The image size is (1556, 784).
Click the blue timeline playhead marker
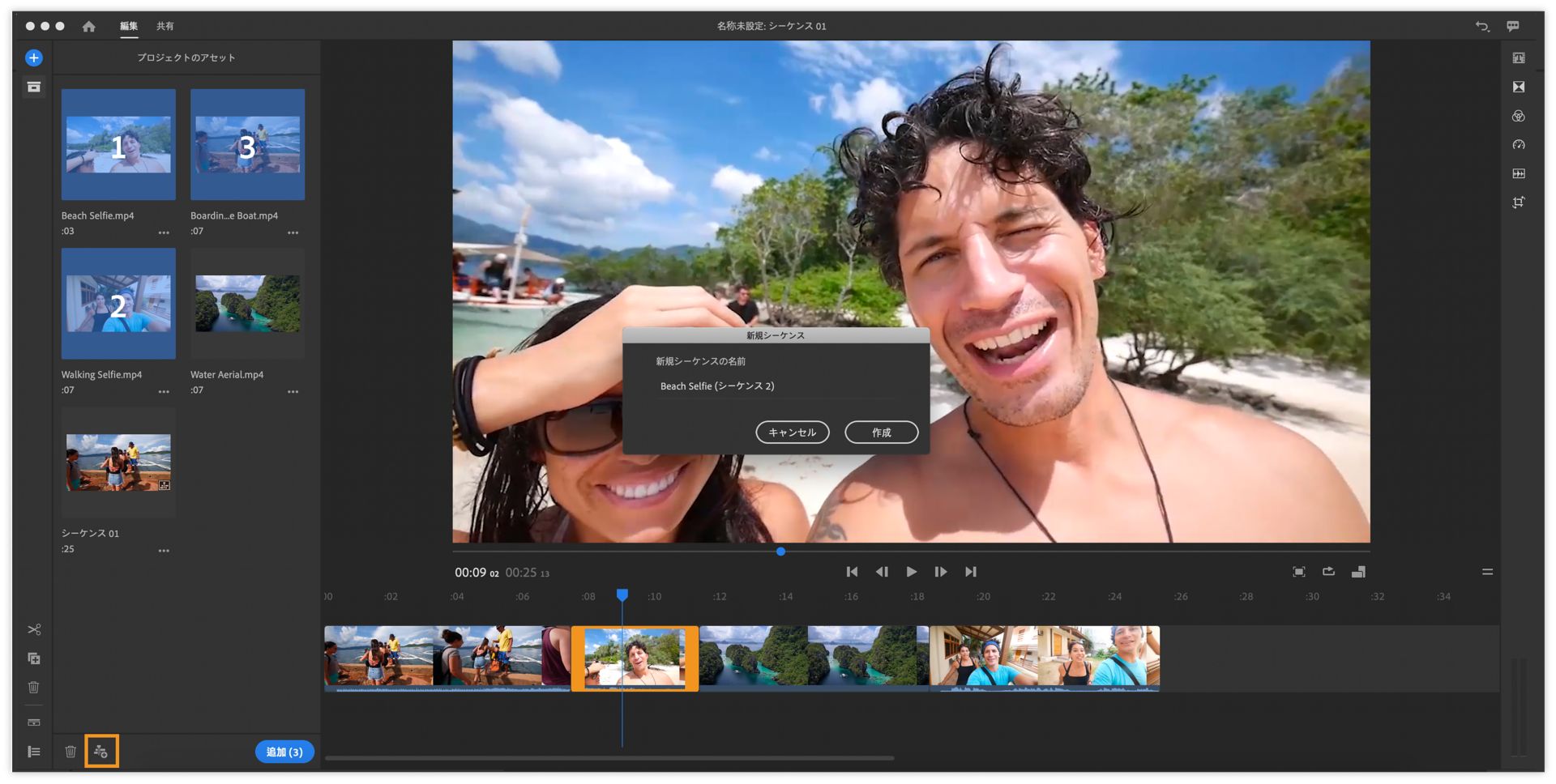click(x=622, y=595)
